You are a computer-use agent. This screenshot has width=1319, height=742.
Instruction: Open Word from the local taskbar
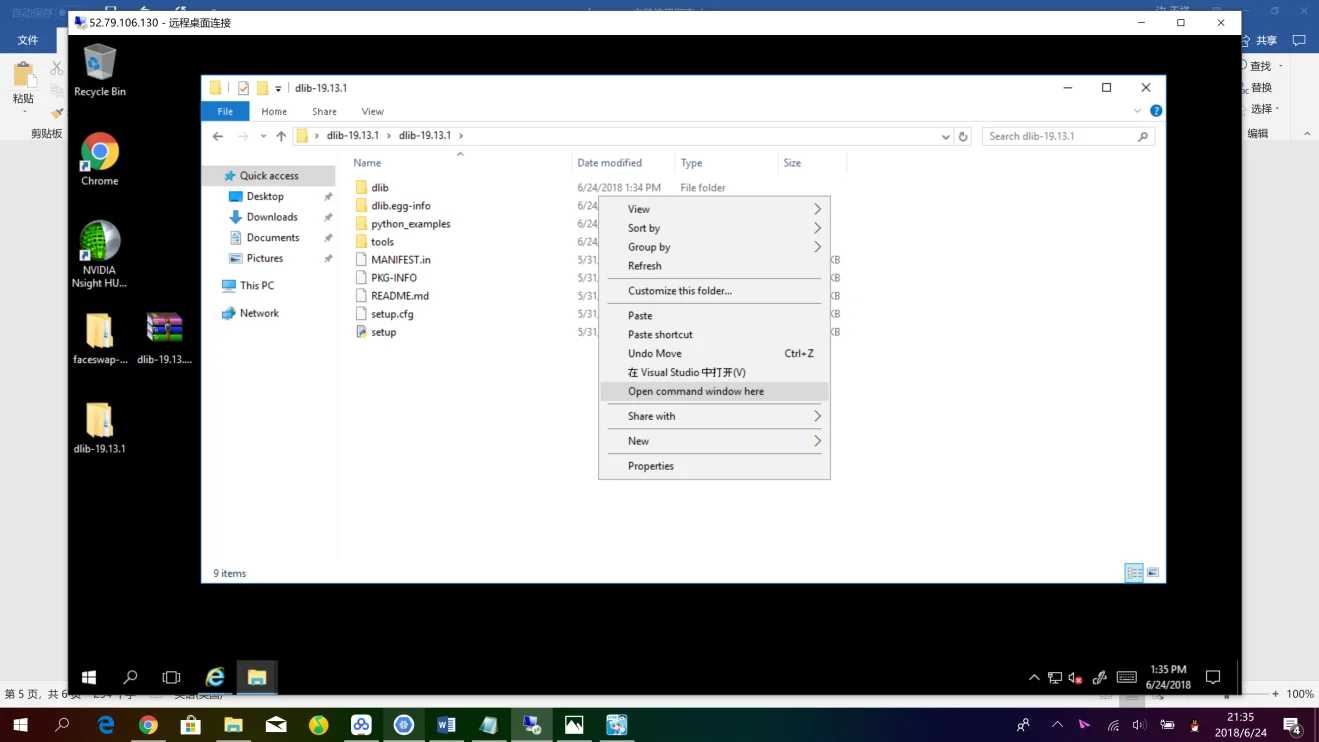tap(446, 725)
